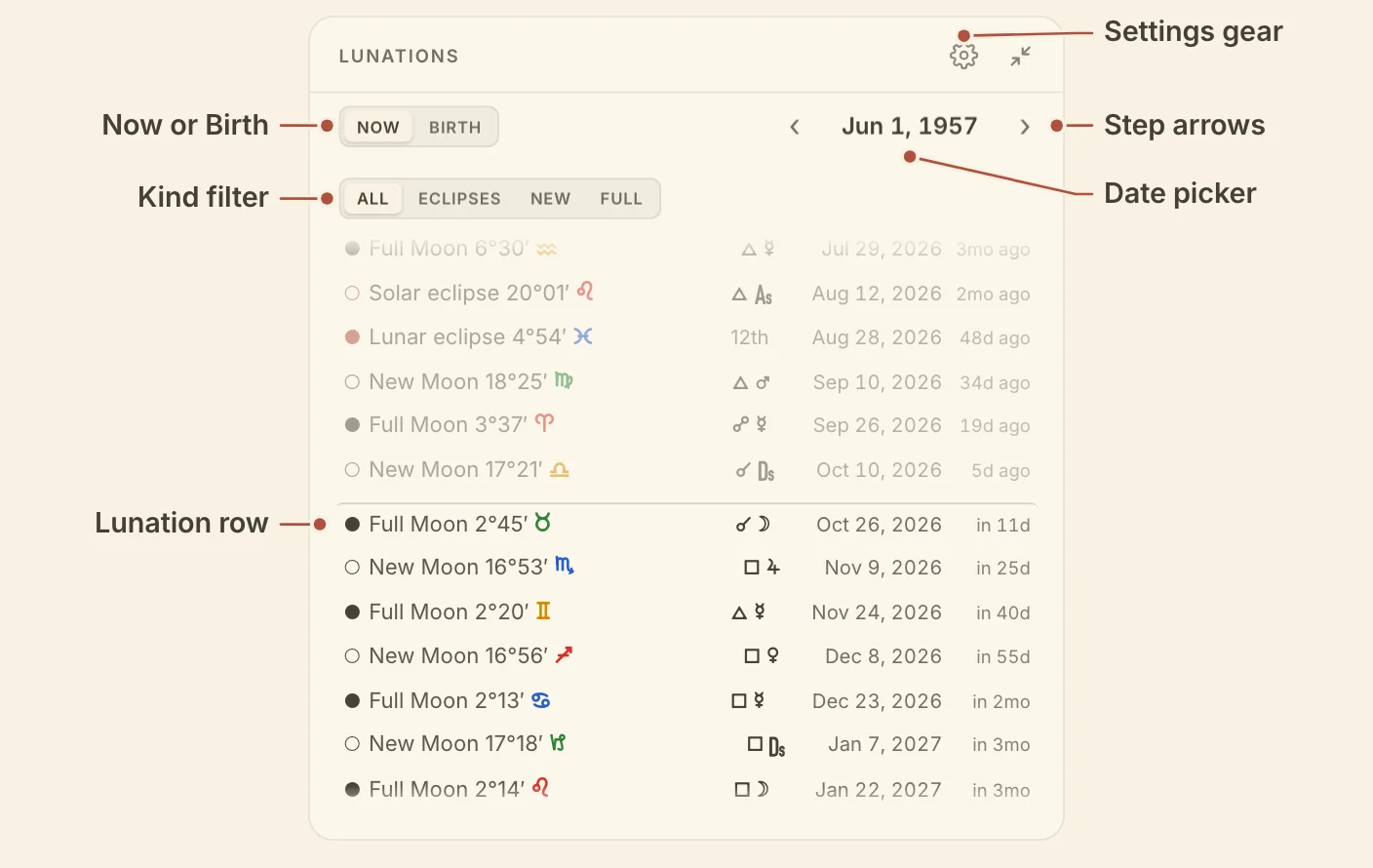Switch to NOW mode
The height and width of the screenshot is (868, 1373).
pos(377,128)
